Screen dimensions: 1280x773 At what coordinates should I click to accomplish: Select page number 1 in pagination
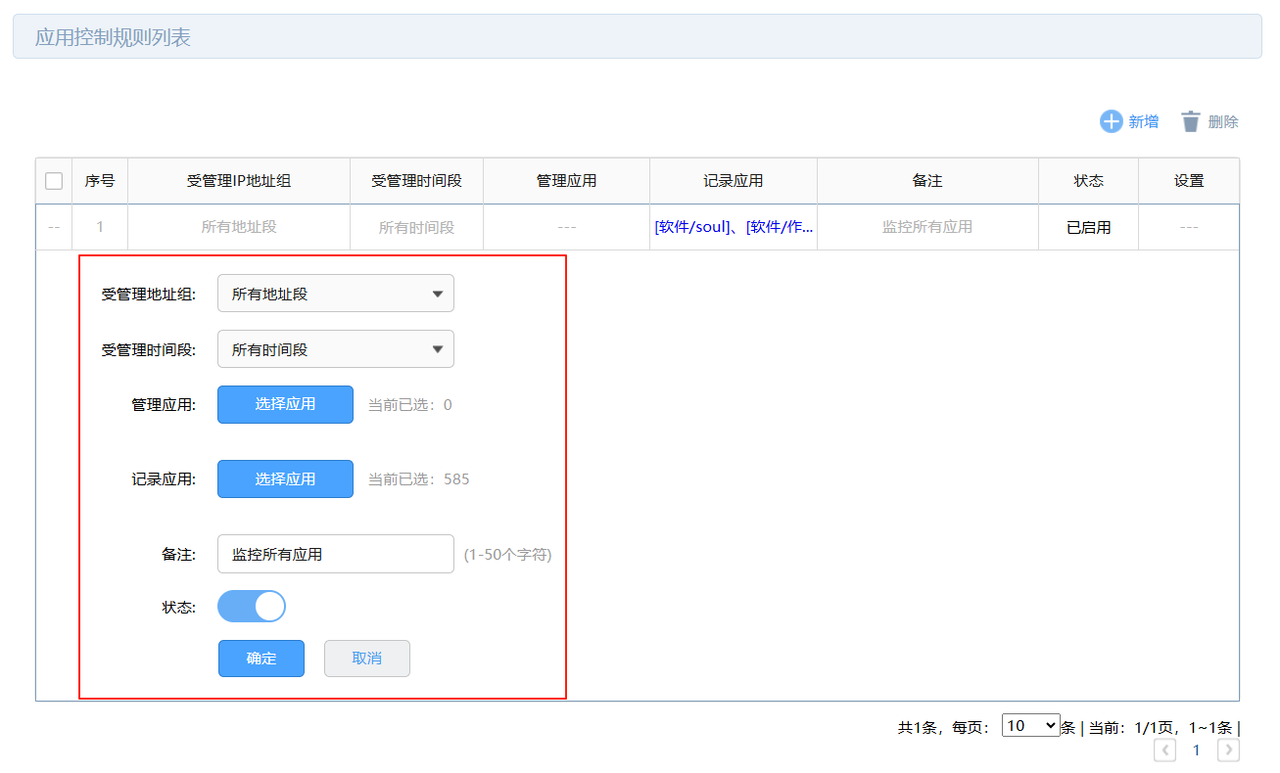pos(1196,750)
